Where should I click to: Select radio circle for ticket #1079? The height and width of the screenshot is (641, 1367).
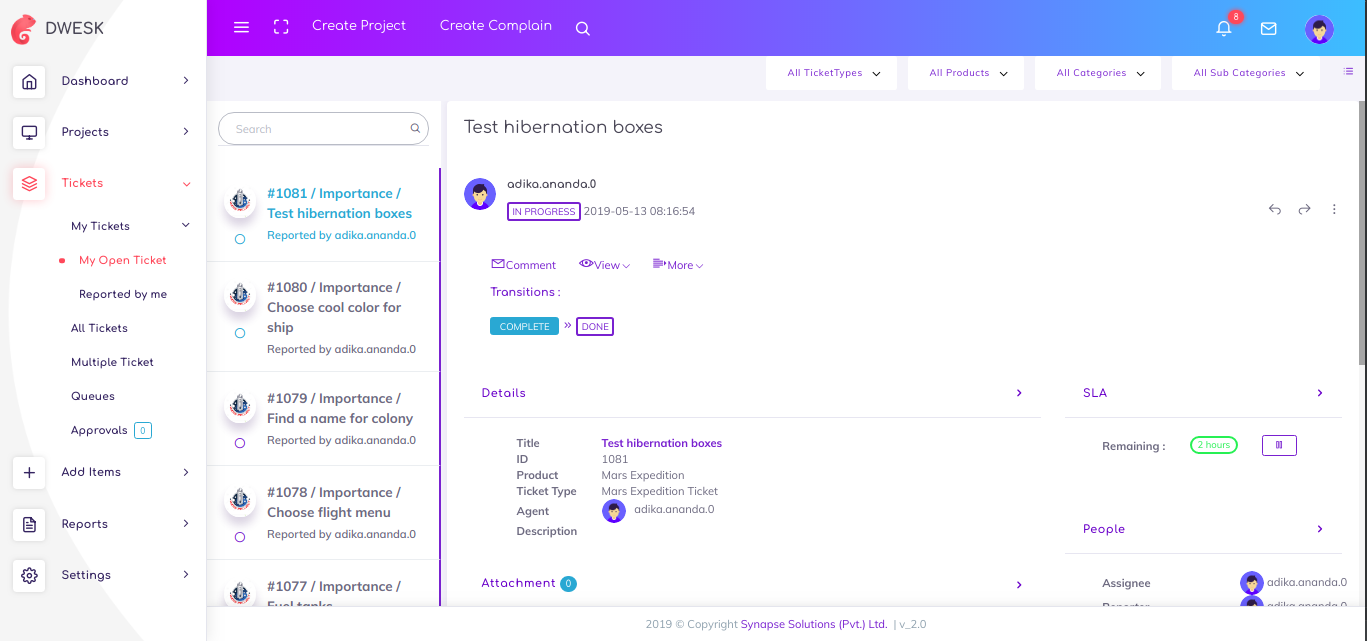[x=240, y=443]
